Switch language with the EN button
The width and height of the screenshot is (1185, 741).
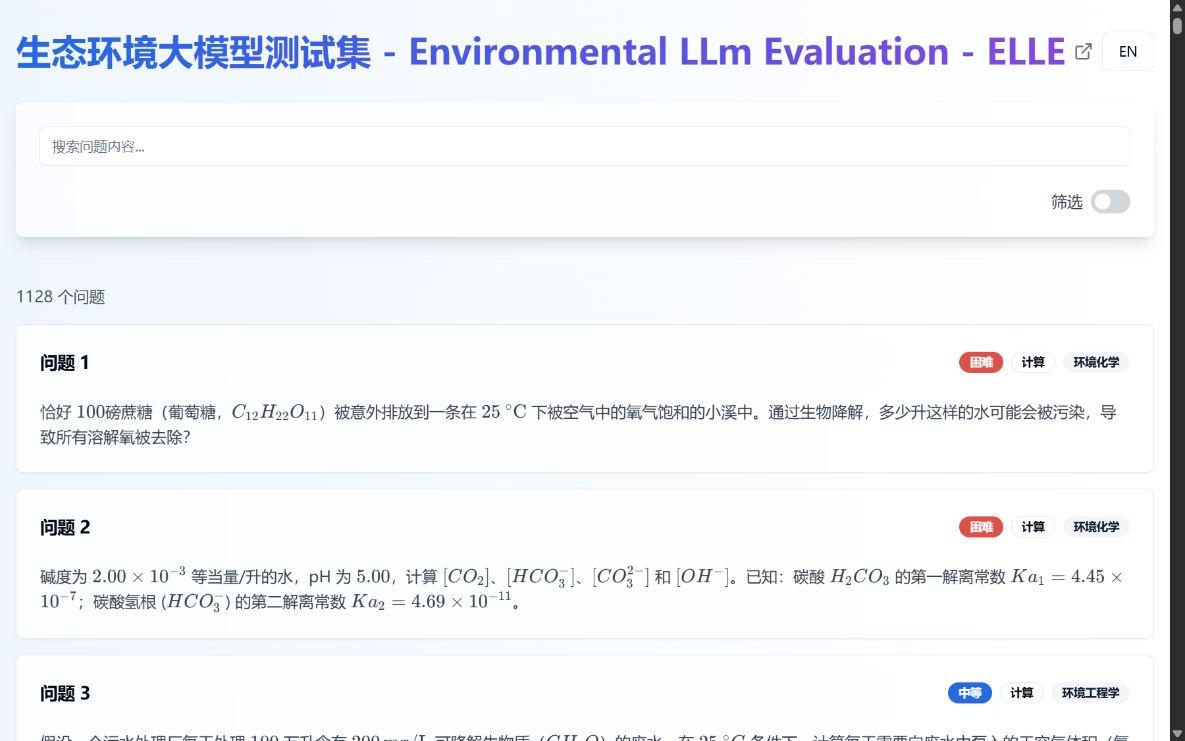(1128, 51)
